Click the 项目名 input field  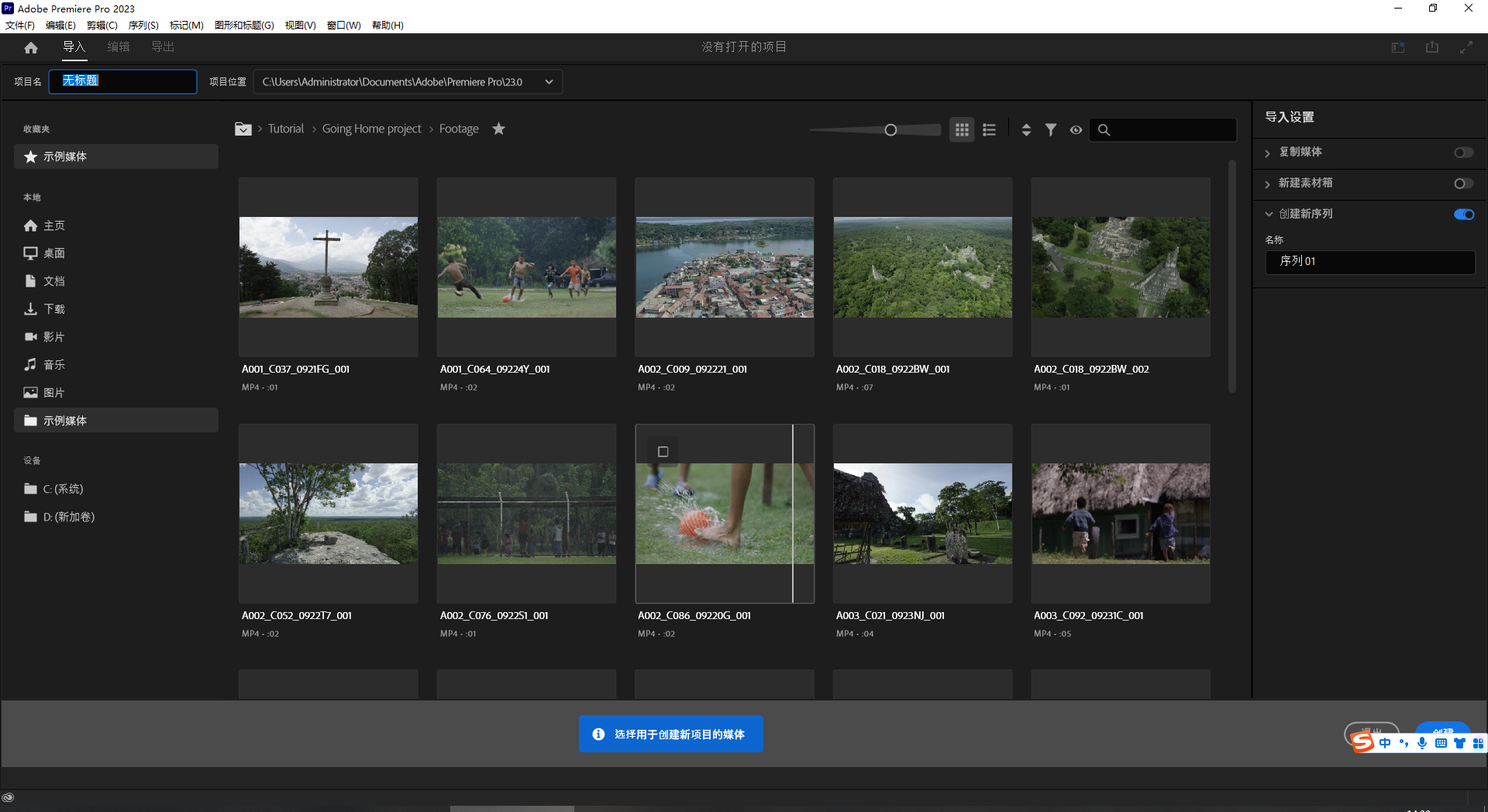tap(122, 81)
